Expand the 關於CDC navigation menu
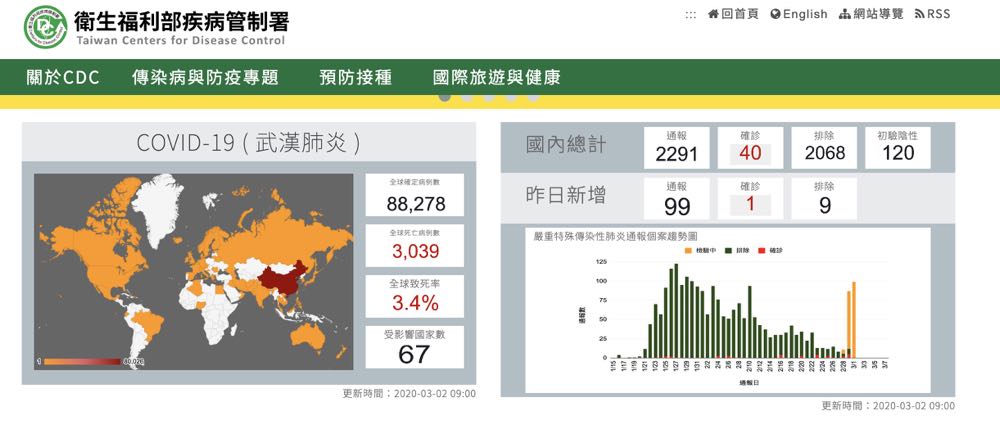The image size is (1000, 425). (64, 77)
